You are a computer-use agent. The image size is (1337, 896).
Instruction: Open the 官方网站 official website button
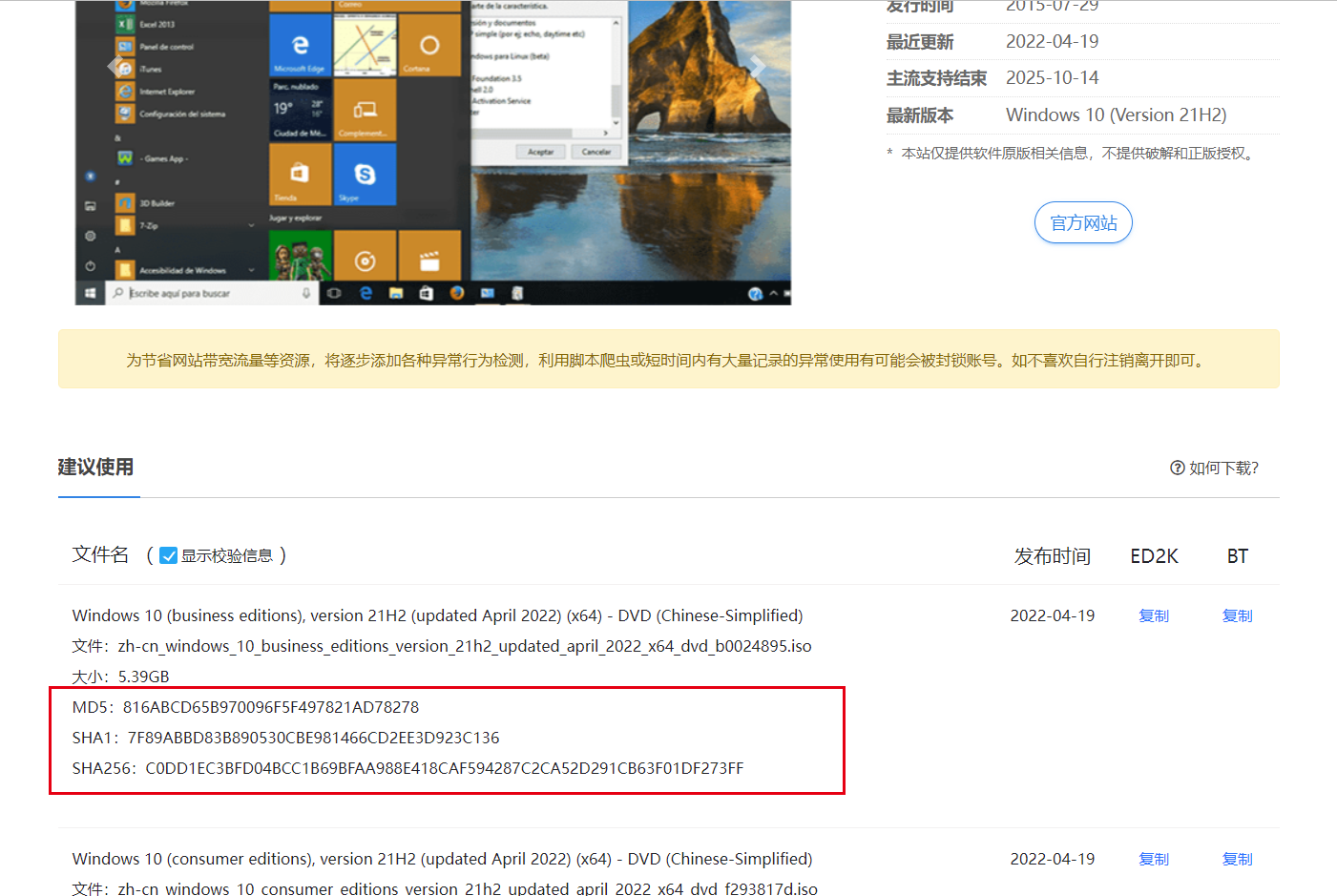1083,222
